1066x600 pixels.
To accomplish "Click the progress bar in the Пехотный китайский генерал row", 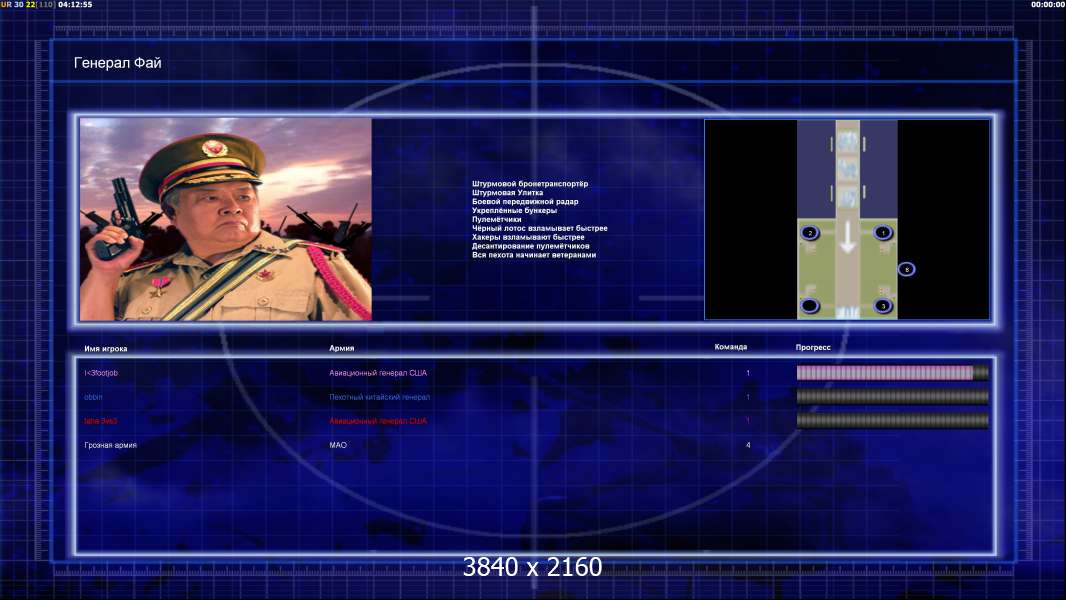I will pyautogui.click(x=893, y=397).
